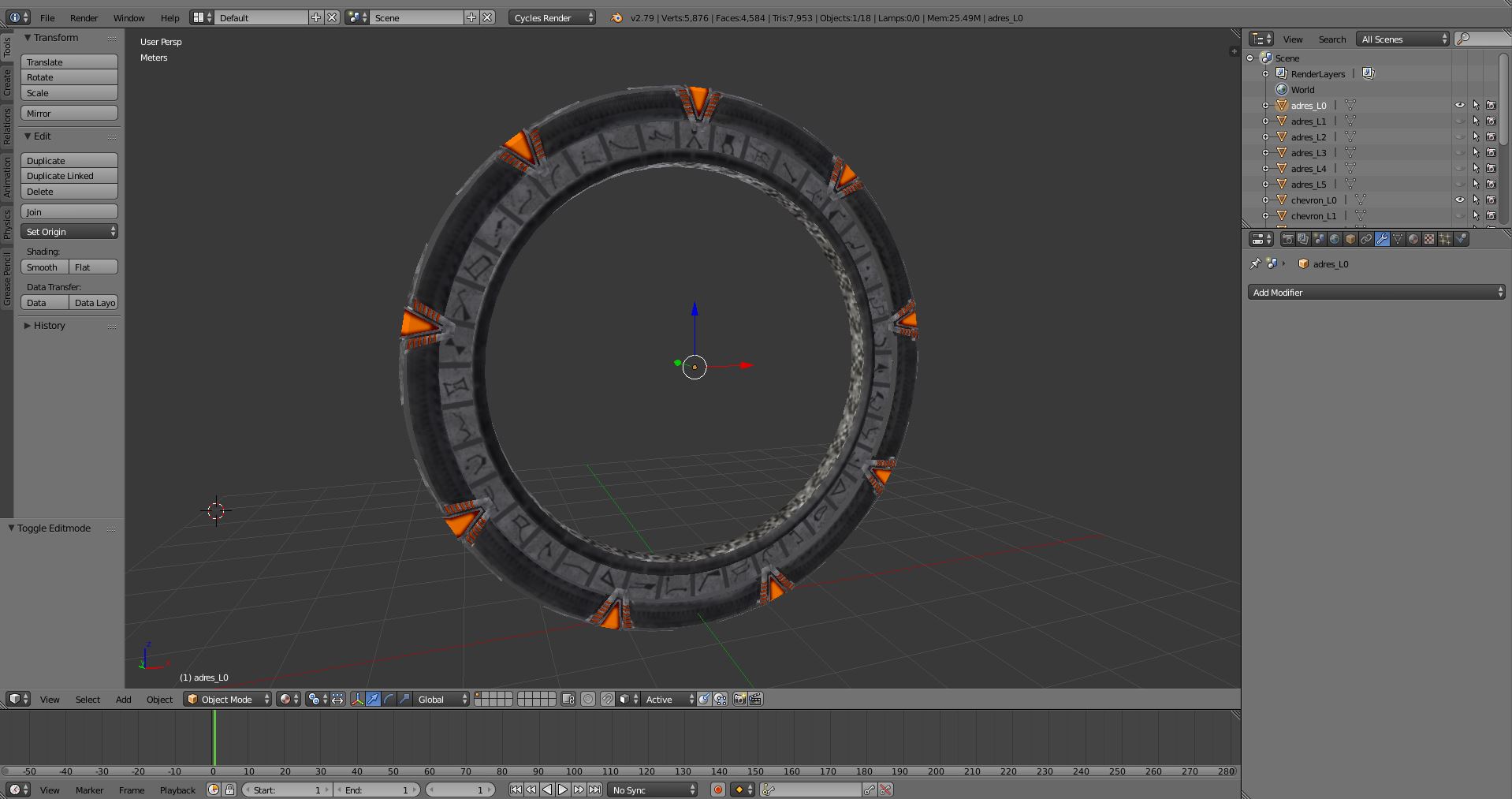Image resolution: width=1512 pixels, height=799 pixels.
Task: Open Physics properties tab
Action: pyautogui.click(x=1461, y=239)
